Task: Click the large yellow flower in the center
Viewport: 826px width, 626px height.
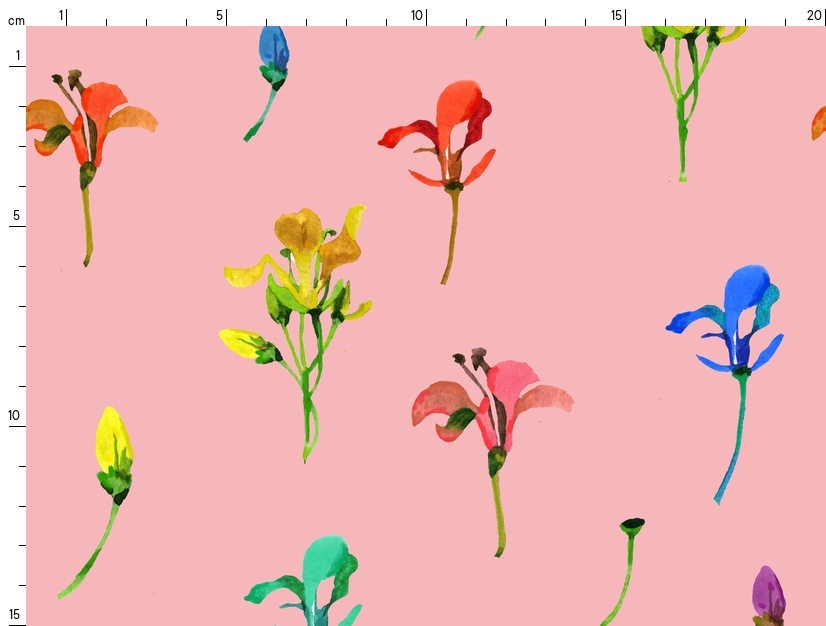Action: (305, 260)
